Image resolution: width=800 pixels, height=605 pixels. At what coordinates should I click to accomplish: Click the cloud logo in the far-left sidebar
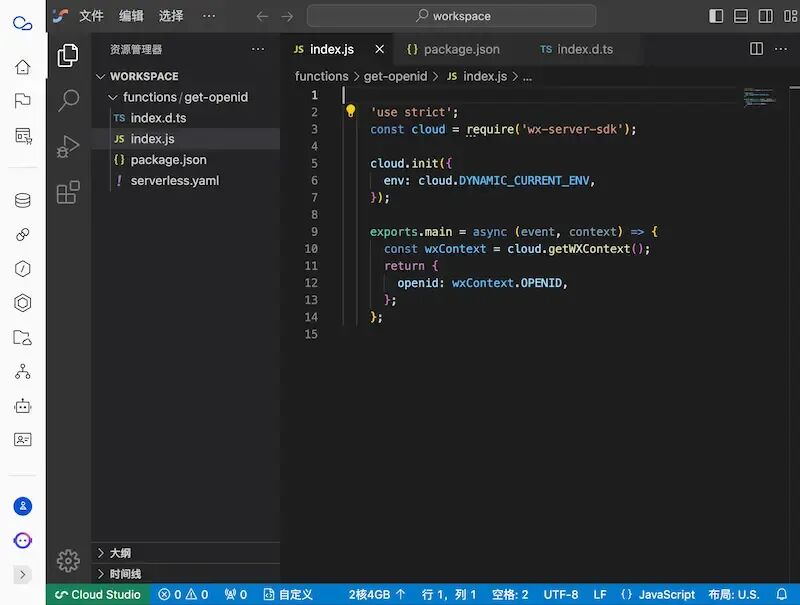[x=22, y=23]
